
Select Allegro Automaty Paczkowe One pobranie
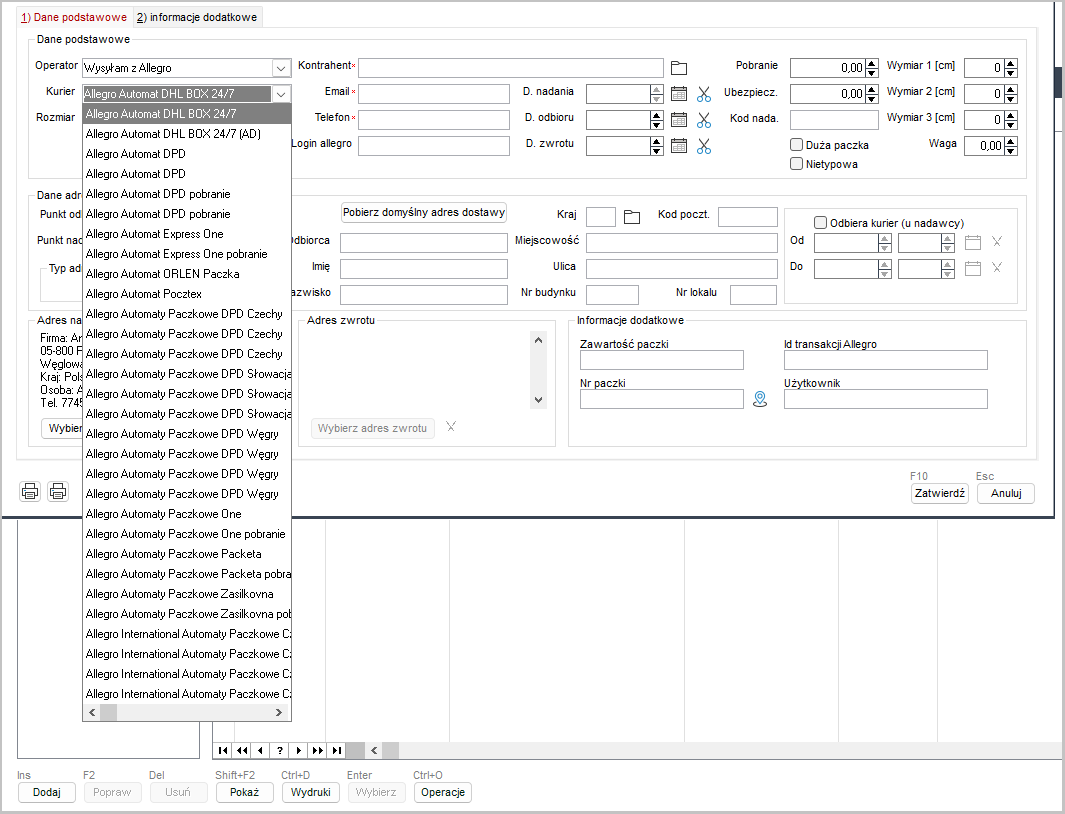186,534
